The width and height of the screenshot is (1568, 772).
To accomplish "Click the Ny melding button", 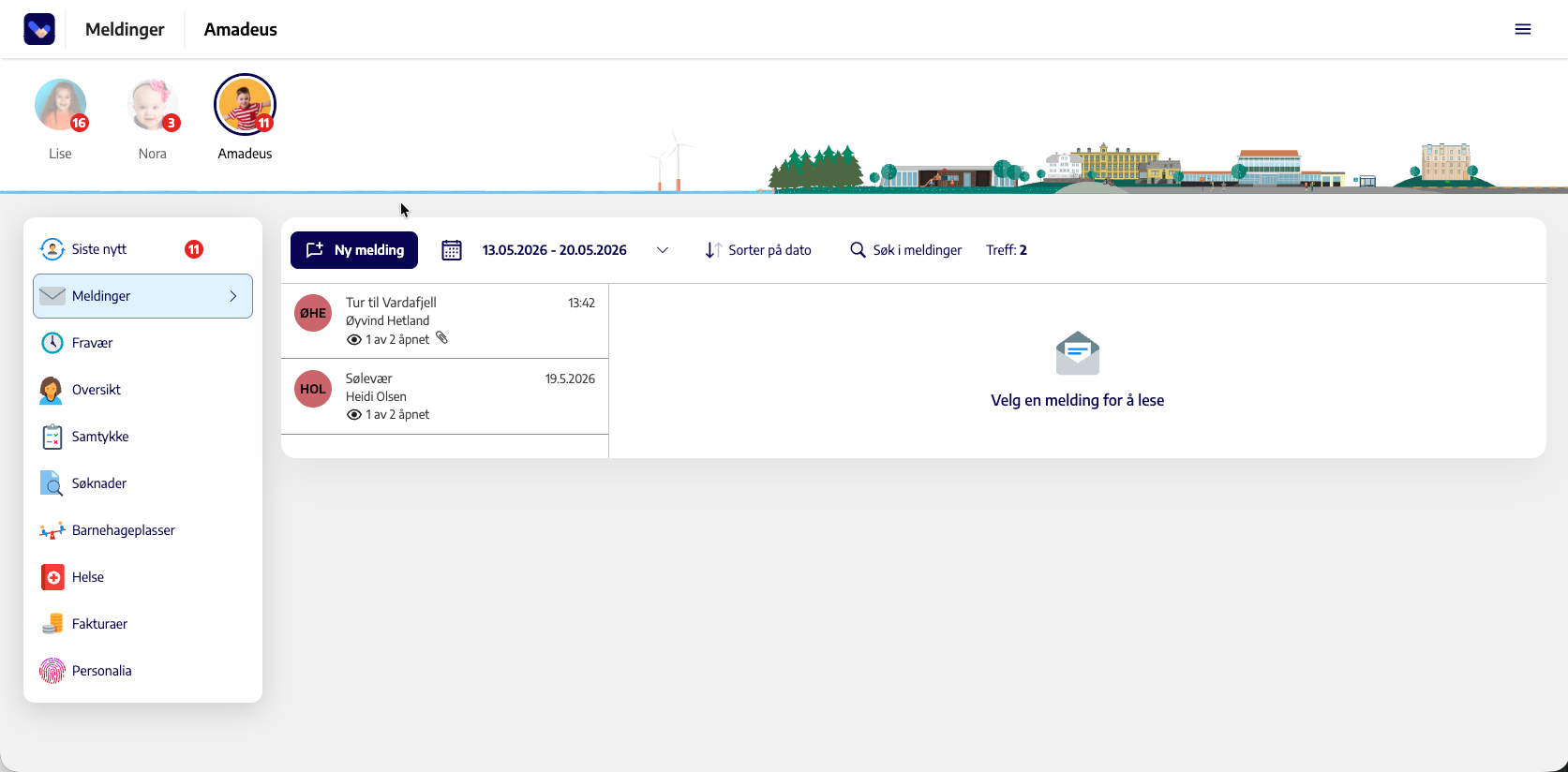I will pos(354,250).
